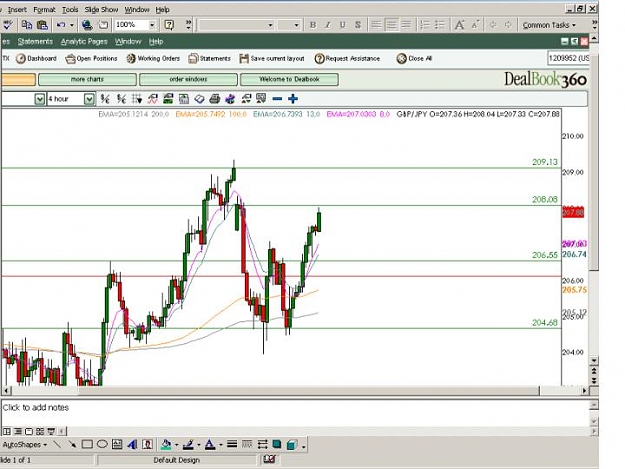
Task: Click the print chart icon
Action: click(x=214, y=99)
